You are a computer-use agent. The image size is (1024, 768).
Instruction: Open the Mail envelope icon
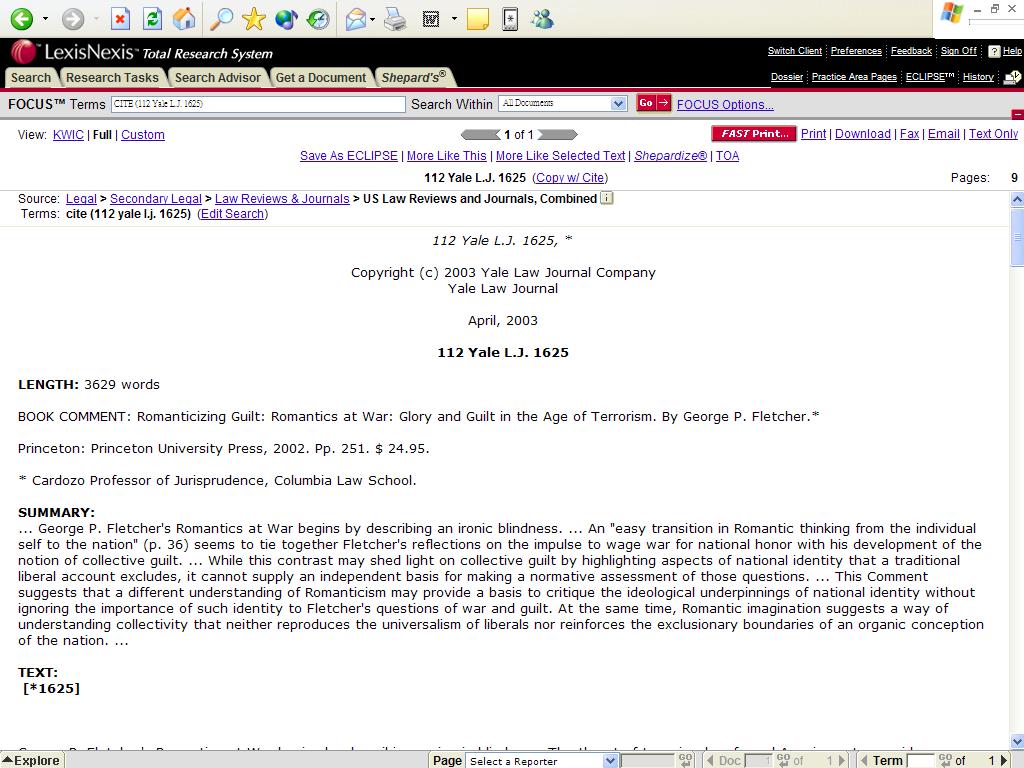356,19
